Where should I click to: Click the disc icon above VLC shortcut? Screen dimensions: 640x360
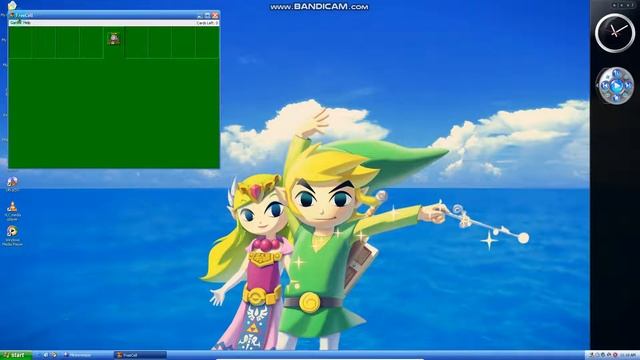[x=12, y=184]
